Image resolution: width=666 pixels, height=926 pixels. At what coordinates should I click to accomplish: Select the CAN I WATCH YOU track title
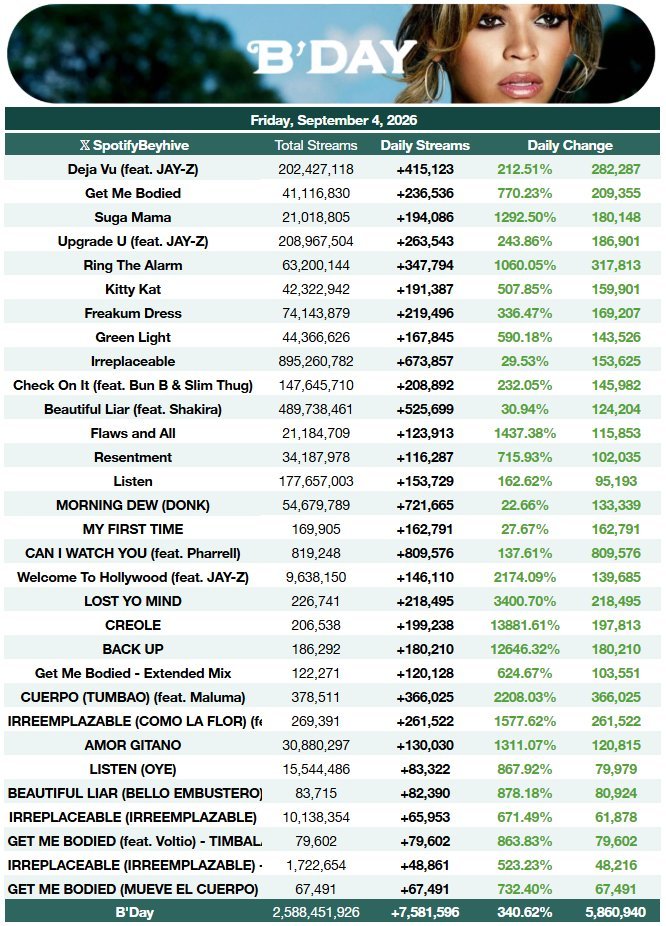click(x=133, y=553)
